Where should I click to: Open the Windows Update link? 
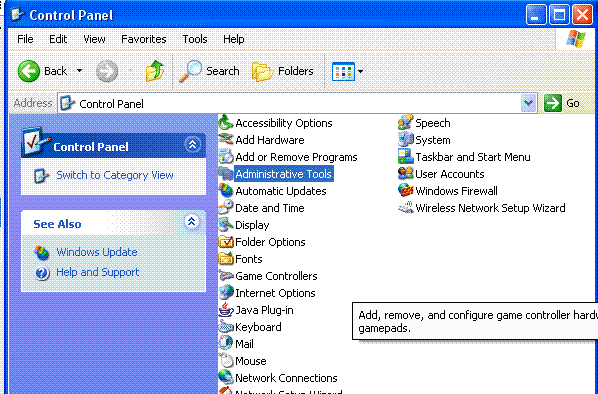pyautogui.click(x=97, y=252)
